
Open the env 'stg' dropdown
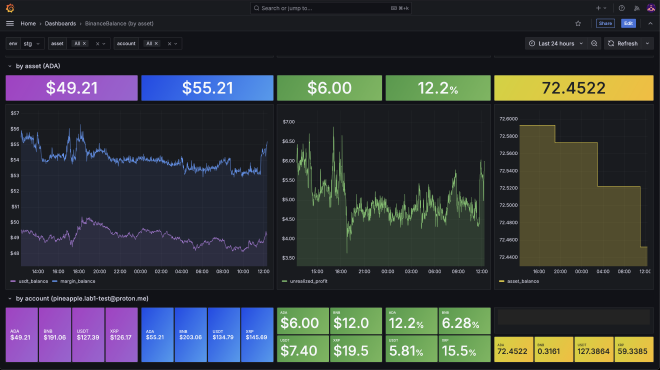point(32,43)
